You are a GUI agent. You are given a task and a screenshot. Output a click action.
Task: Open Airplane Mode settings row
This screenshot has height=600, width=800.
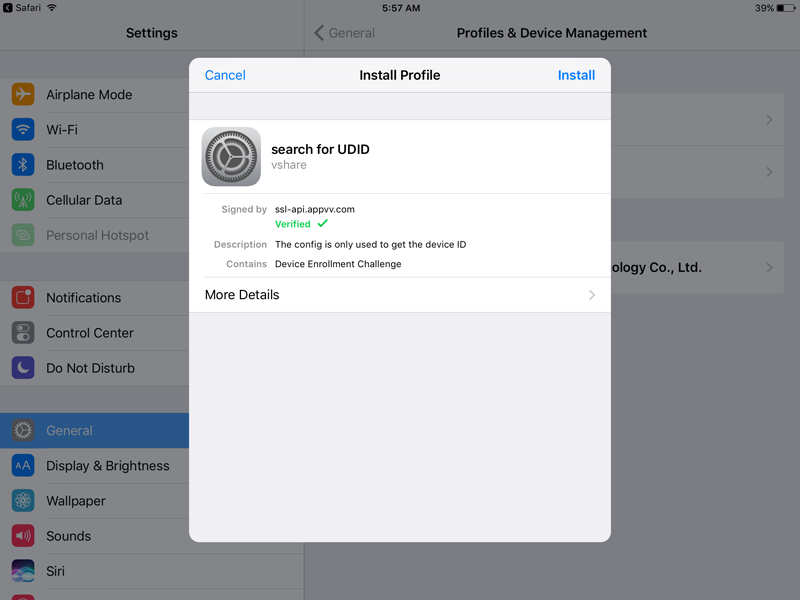[x=94, y=94]
